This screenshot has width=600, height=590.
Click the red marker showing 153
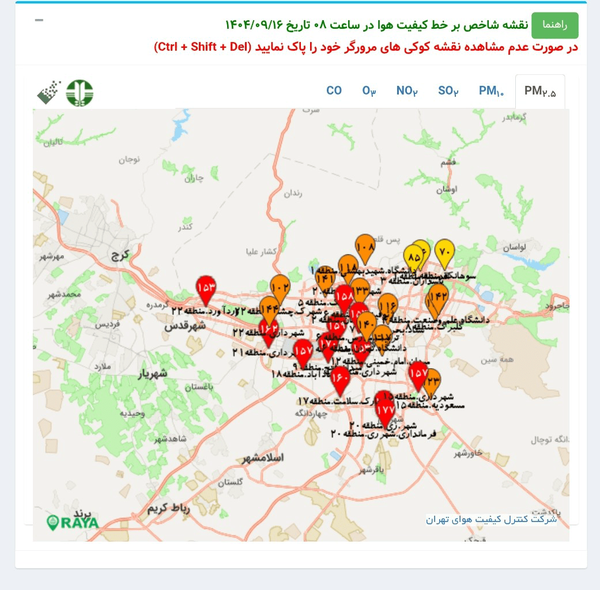205,288
